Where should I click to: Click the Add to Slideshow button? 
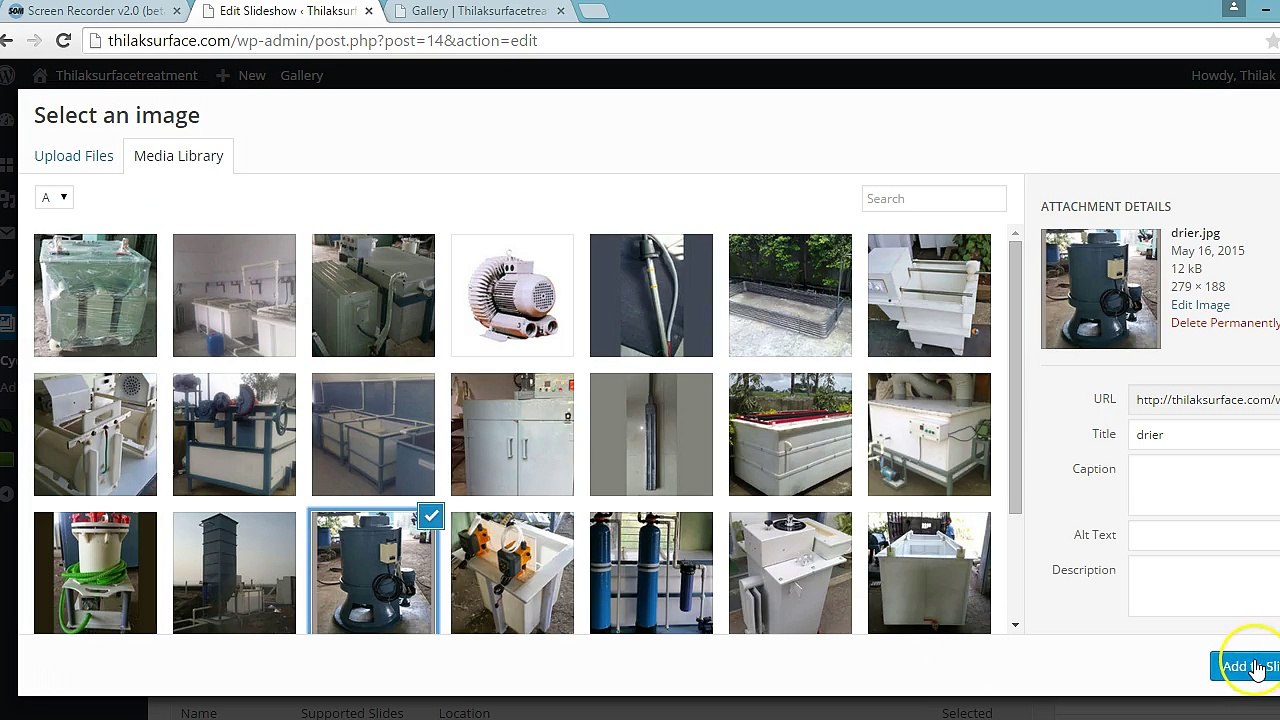1245,666
